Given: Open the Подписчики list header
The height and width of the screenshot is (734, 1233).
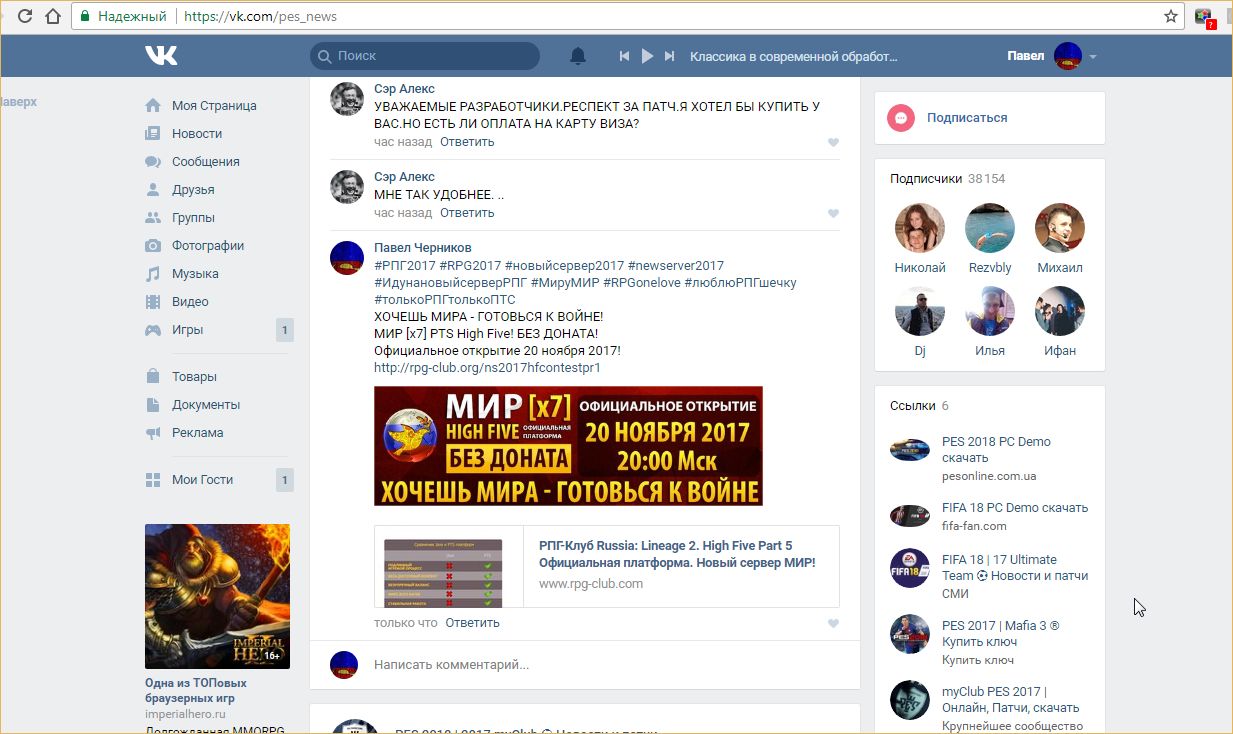Looking at the screenshot, I should tap(947, 179).
